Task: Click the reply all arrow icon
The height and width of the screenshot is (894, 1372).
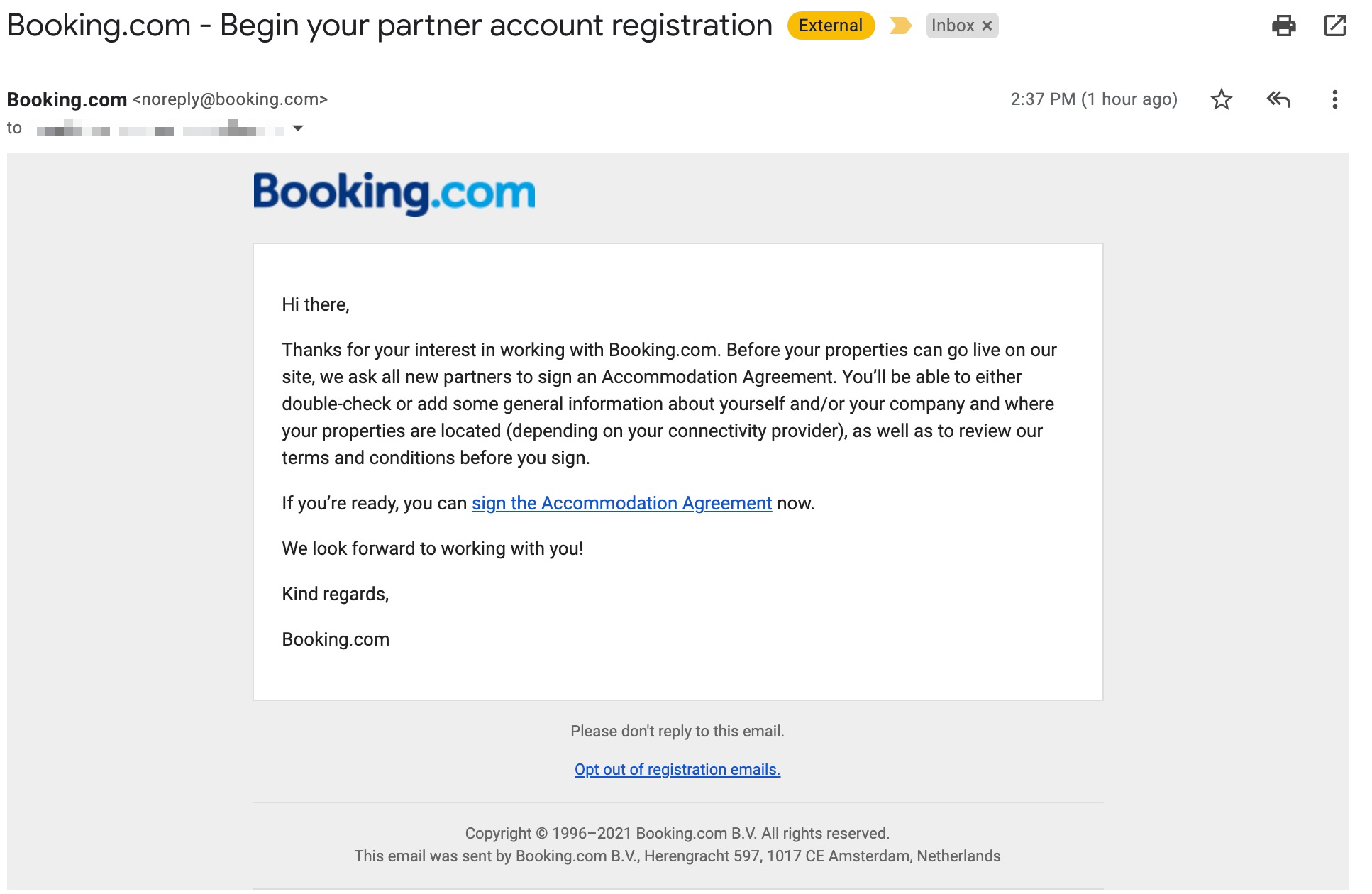Action: click(x=1278, y=99)
